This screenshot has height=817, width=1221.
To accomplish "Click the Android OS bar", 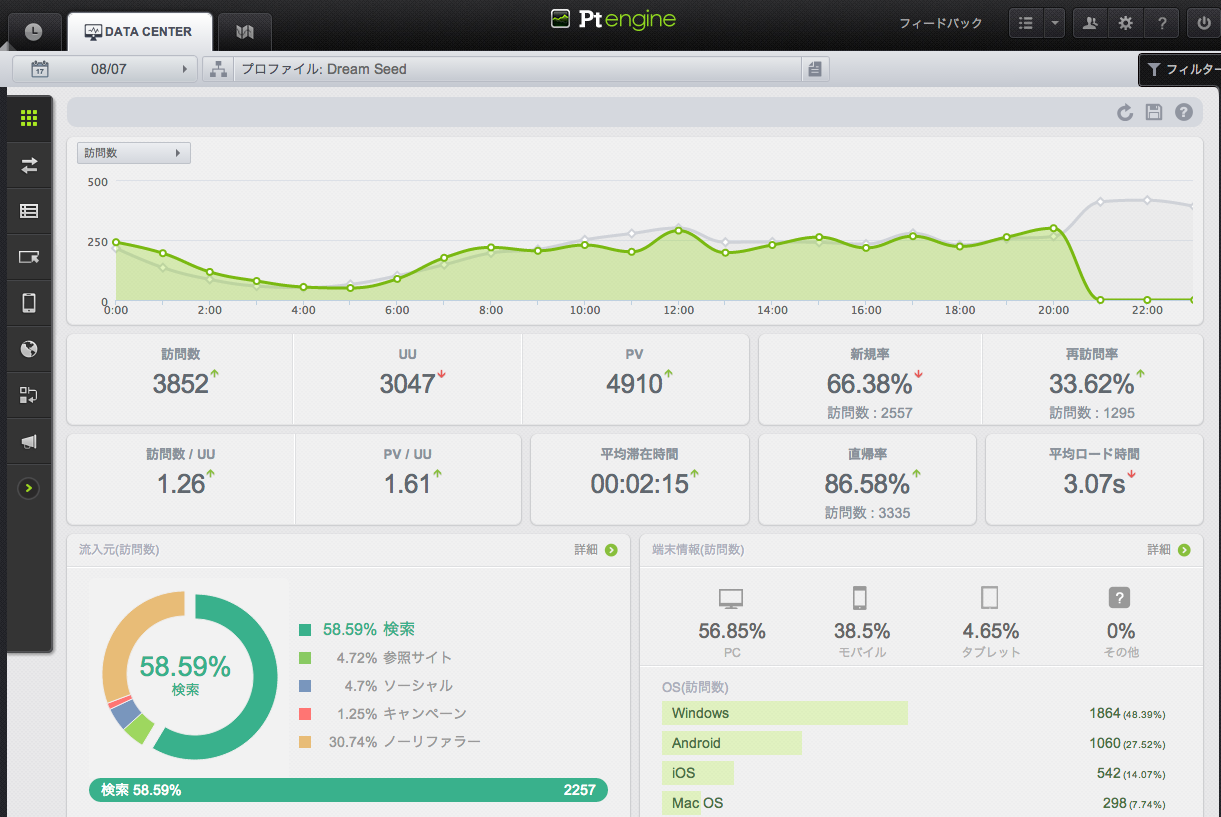I will [731, 743].
